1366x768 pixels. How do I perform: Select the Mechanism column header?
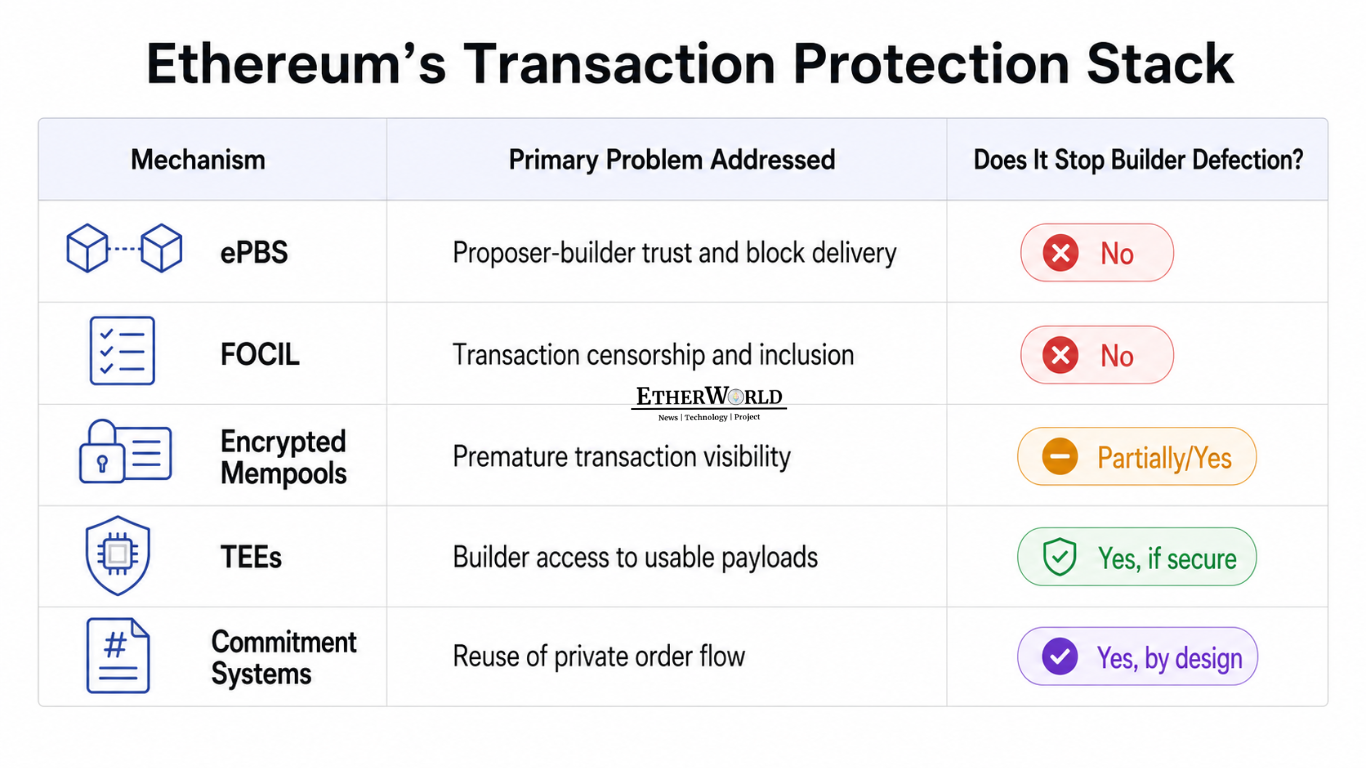click(x=198, y=160)
